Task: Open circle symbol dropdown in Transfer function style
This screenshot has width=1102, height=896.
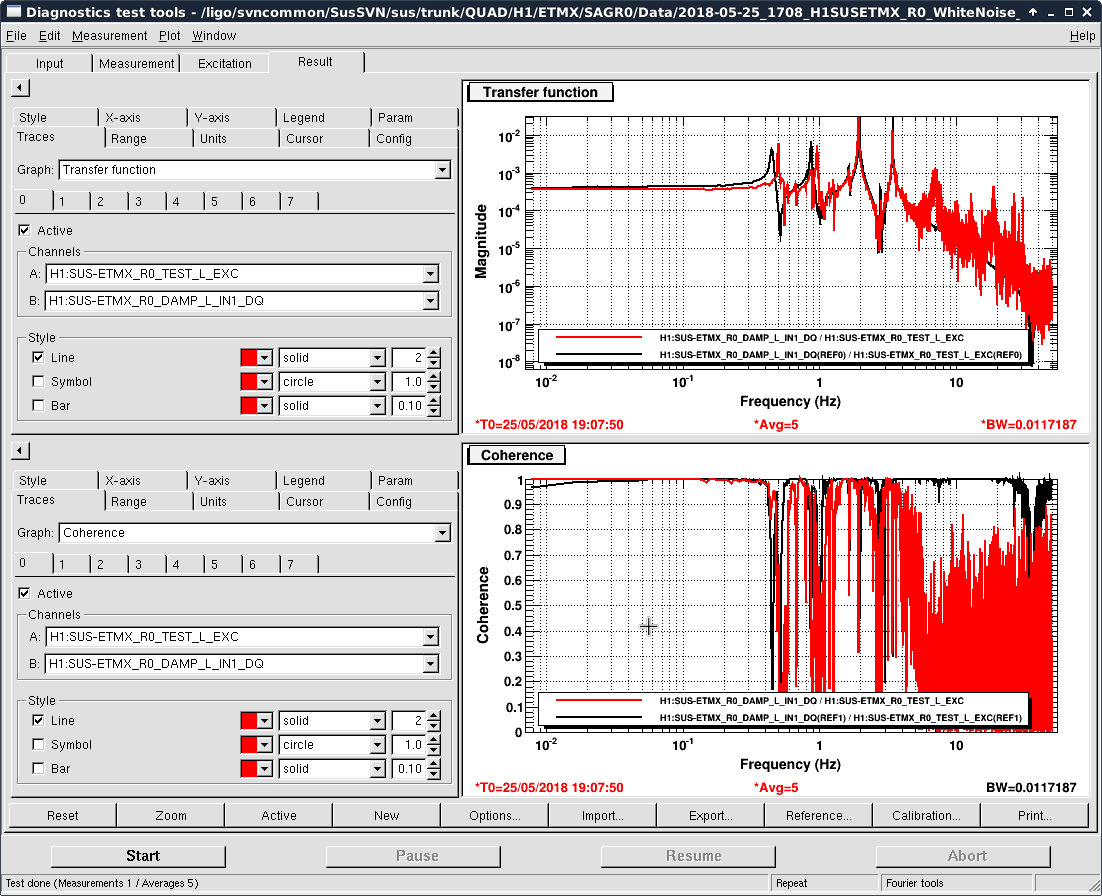Action: tap(377, 382)
